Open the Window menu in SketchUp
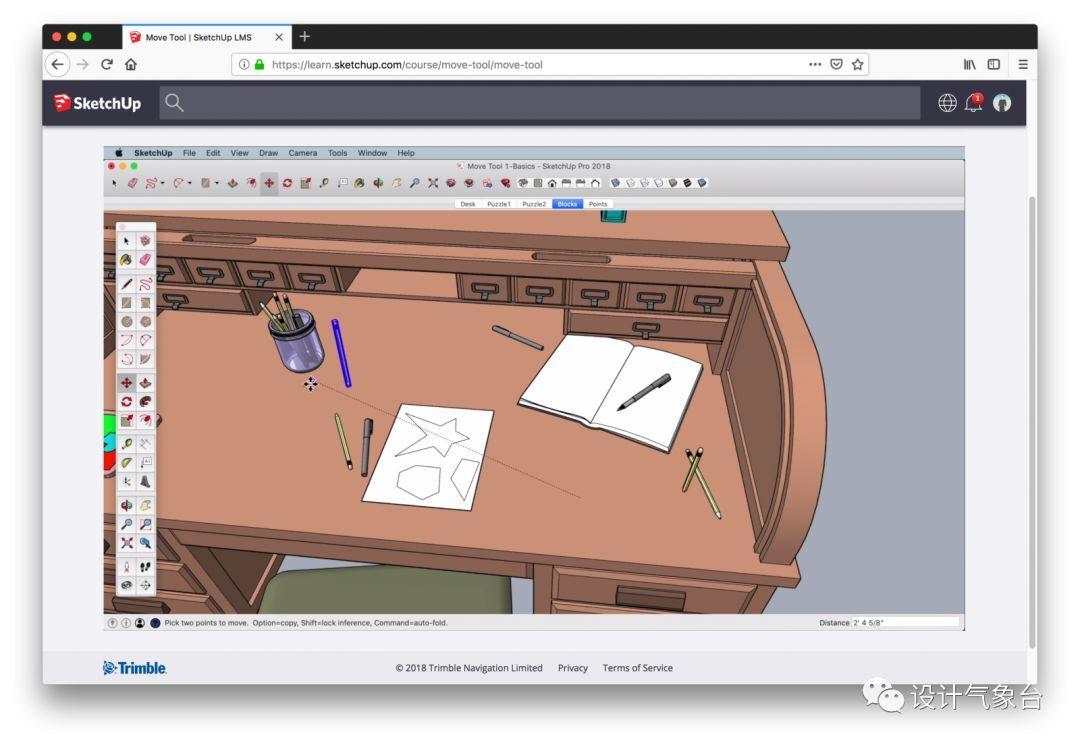The height and width of the screenshot is (745, 1080). 373,153
